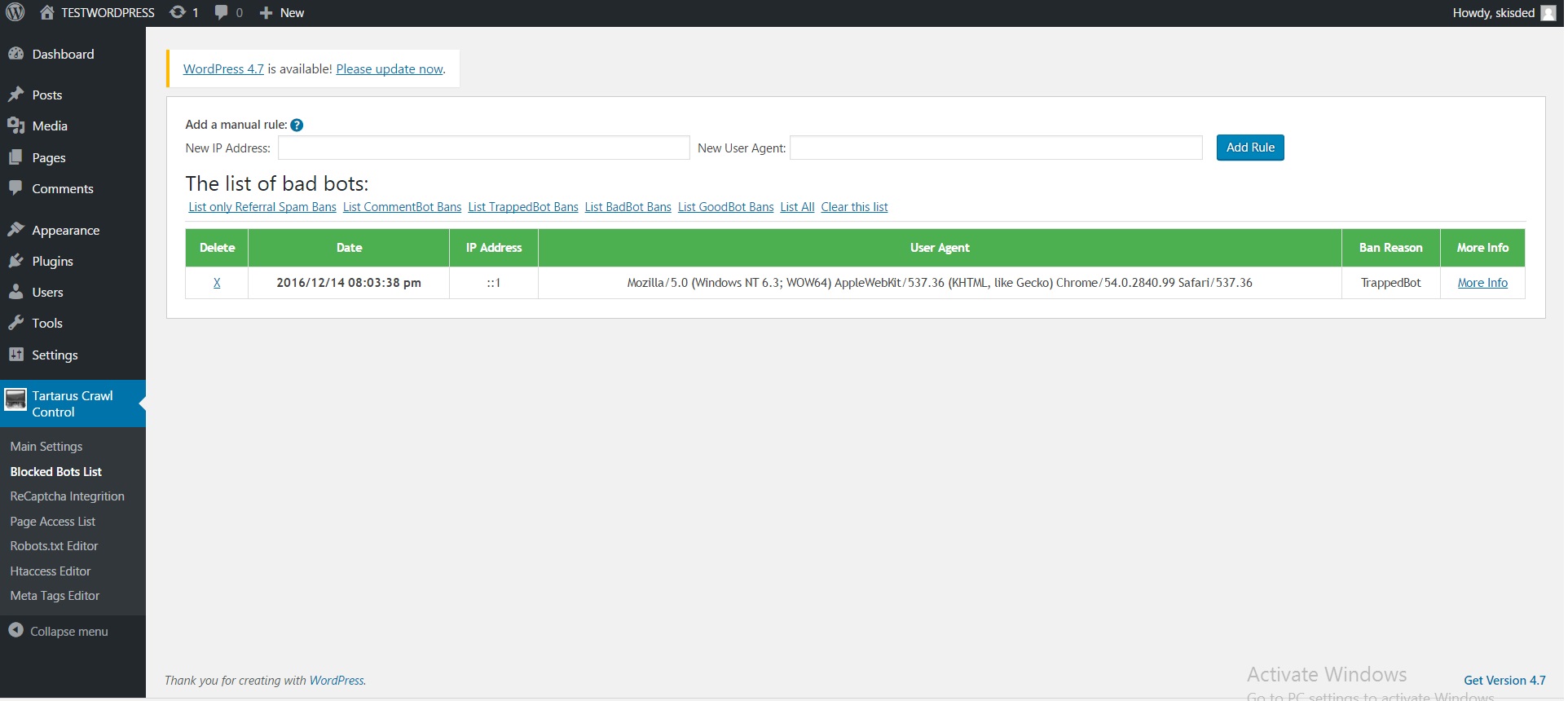The height and width of the screenshot is (701, 1568).
Task: Open Htaccess Editor submenu
Action: [51, 571]
